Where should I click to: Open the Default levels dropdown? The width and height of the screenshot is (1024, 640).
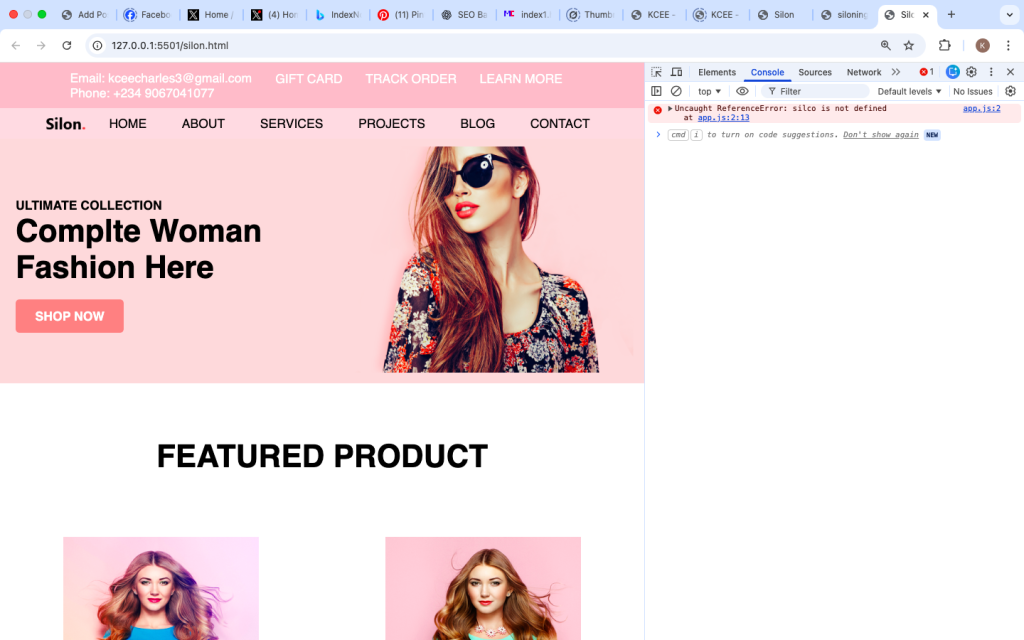(909, 91)
